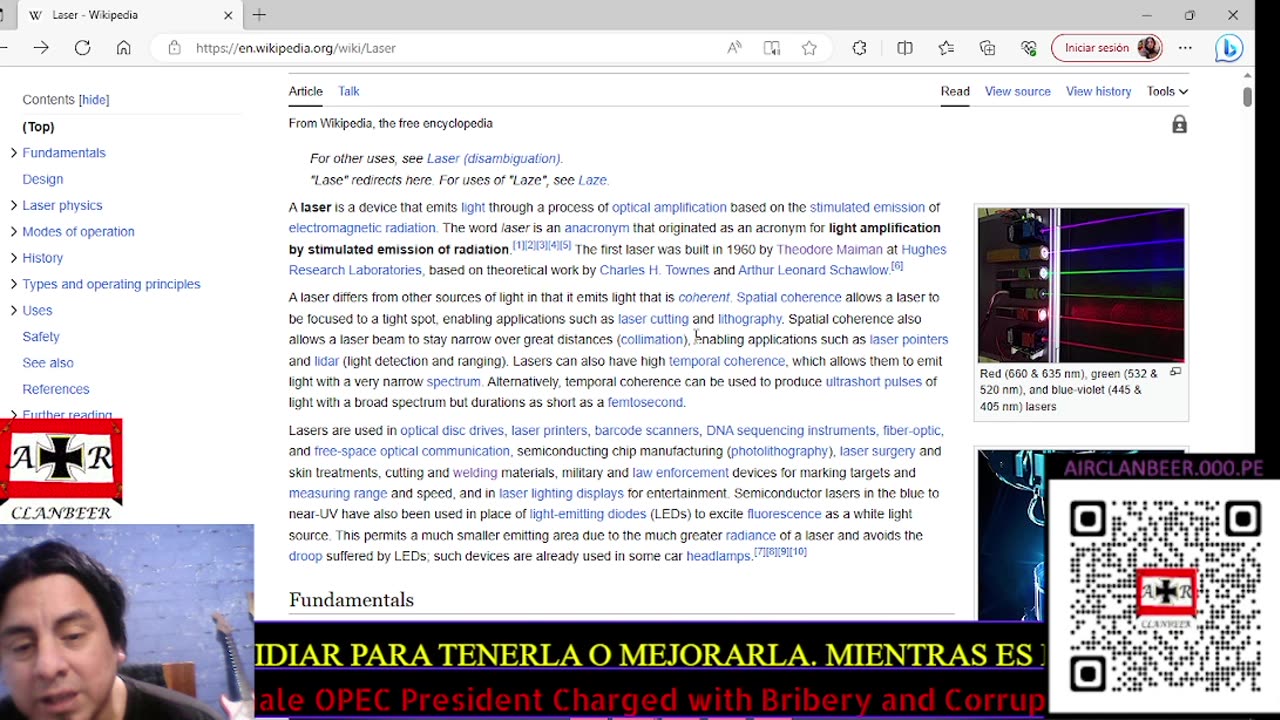Screen dimensions: 1280x720
Task: Add this page to favorites star
Action: (x=808, y=48)
